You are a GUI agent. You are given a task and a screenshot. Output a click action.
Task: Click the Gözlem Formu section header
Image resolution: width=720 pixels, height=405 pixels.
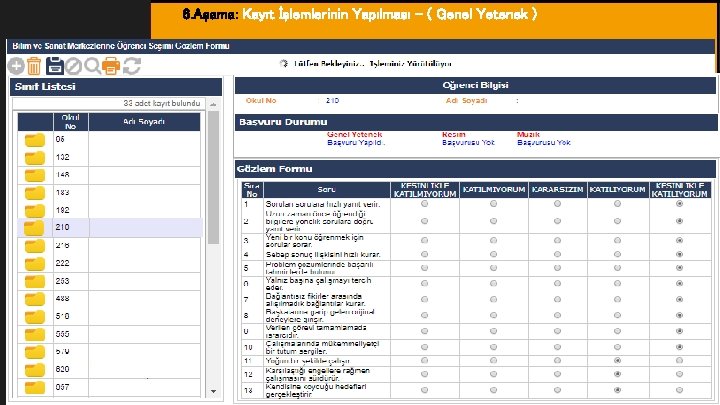click(x=475, y=169)
